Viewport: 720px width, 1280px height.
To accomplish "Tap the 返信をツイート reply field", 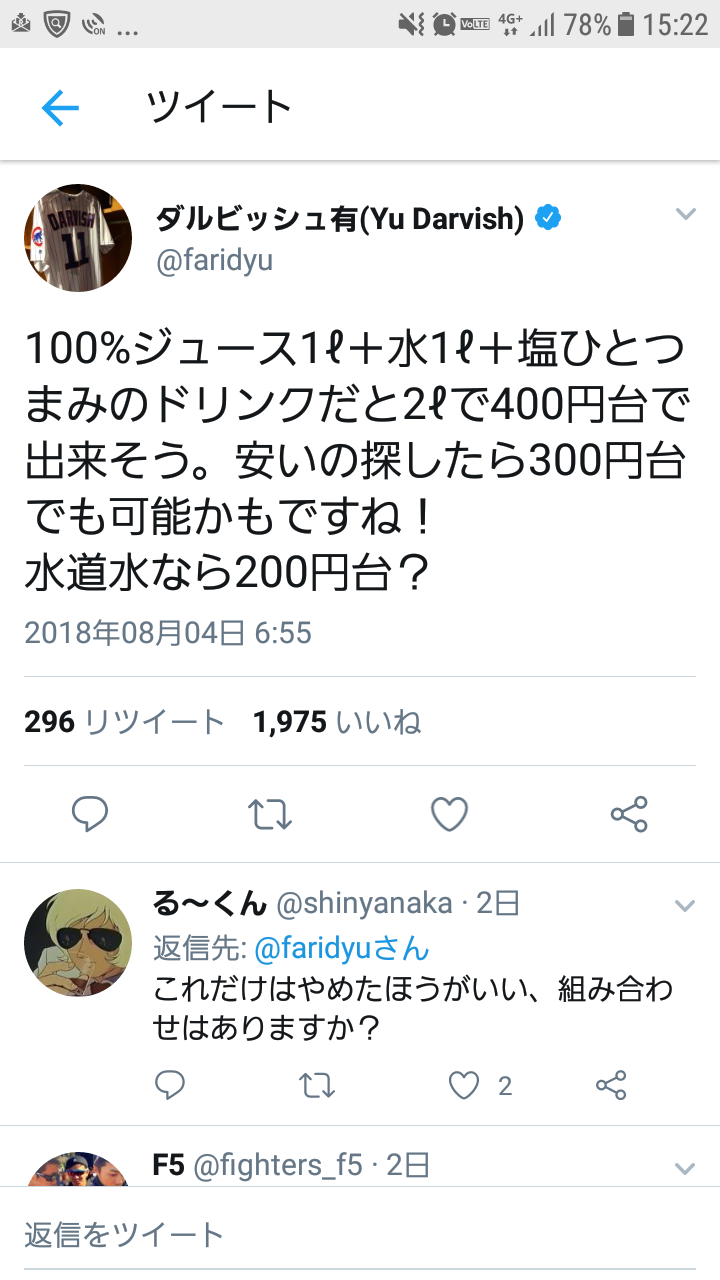I will click(360, 1234).
